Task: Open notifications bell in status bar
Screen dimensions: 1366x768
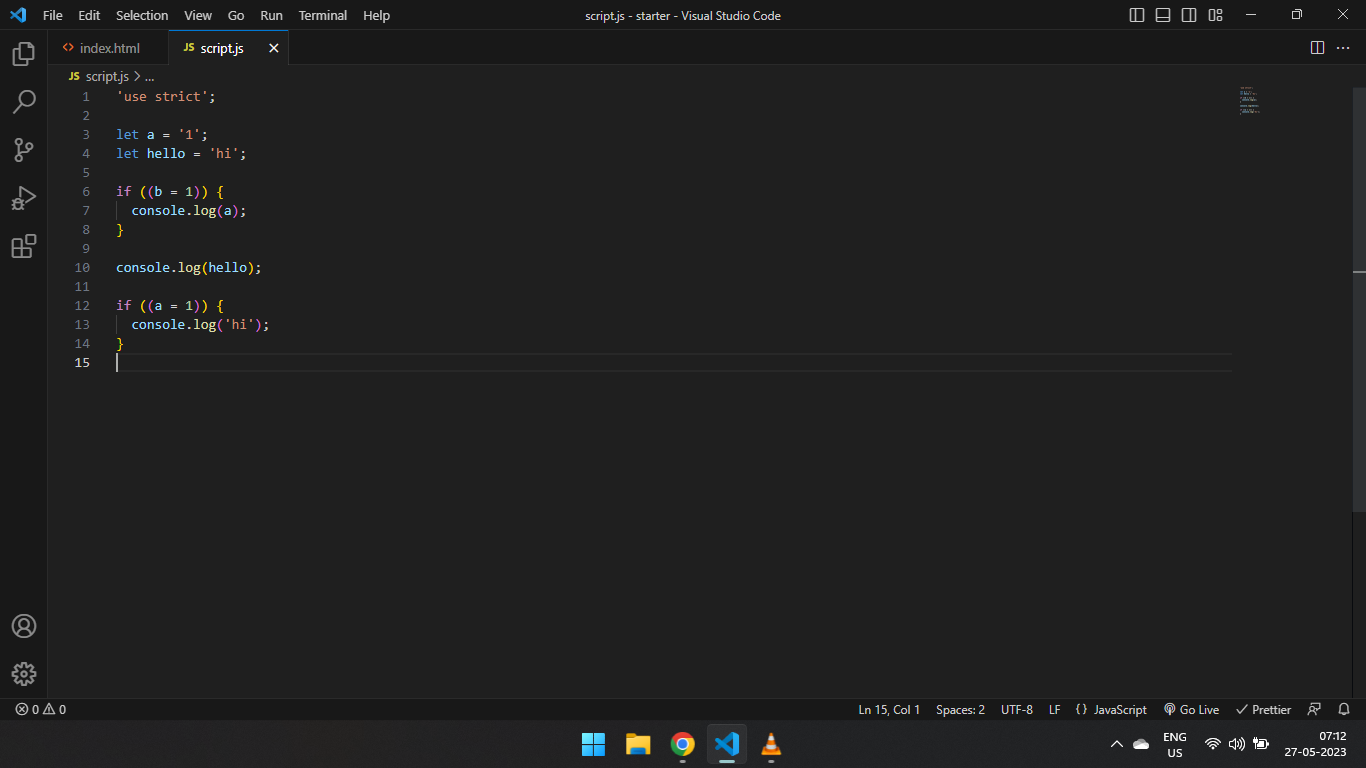Action: click(x=1344, y=709)
